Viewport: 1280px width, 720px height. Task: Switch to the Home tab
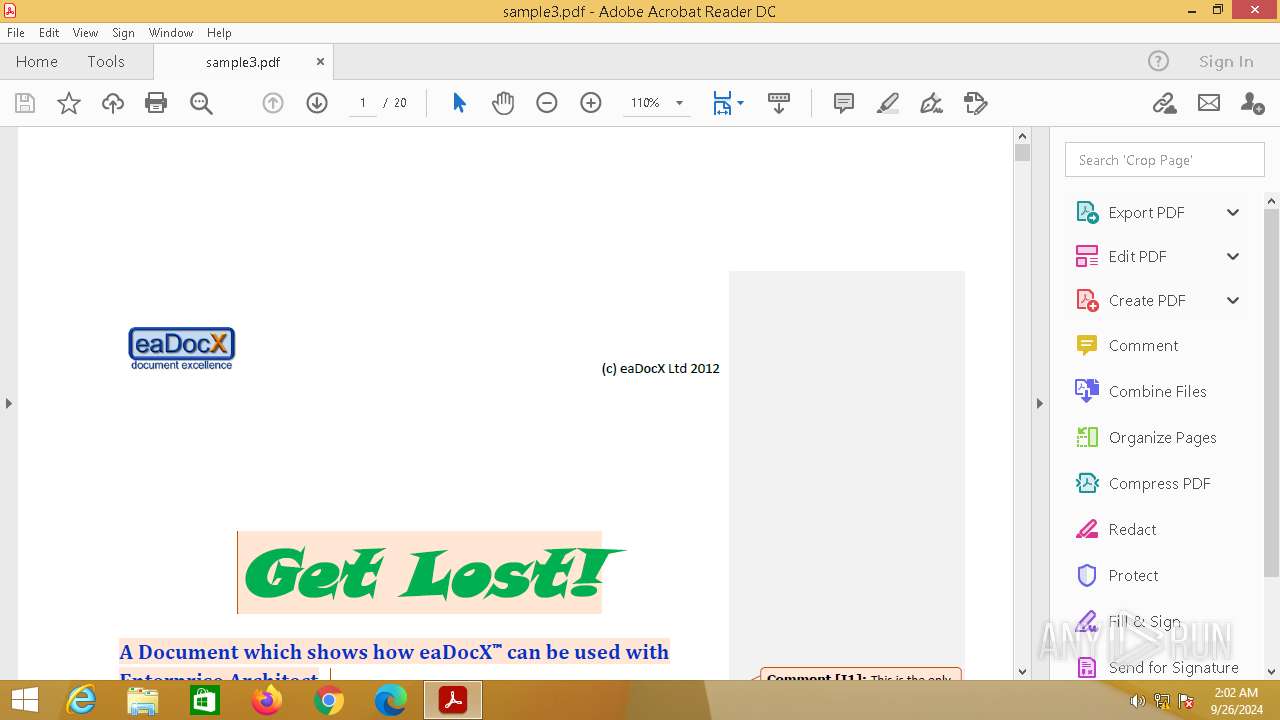pyautogui.click(x=37, y=62)
